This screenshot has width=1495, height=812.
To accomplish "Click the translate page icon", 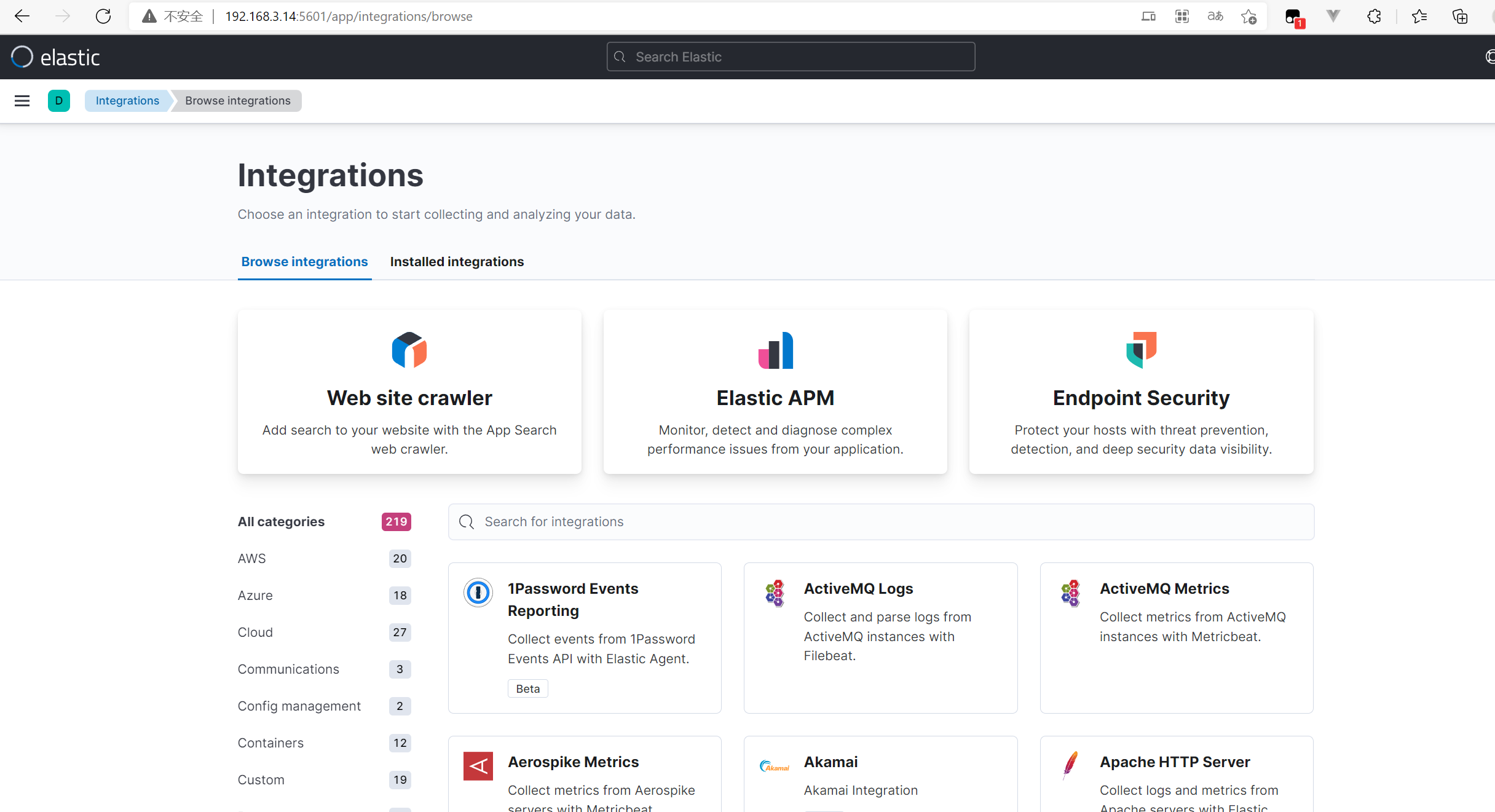I will pos(1215,17).
